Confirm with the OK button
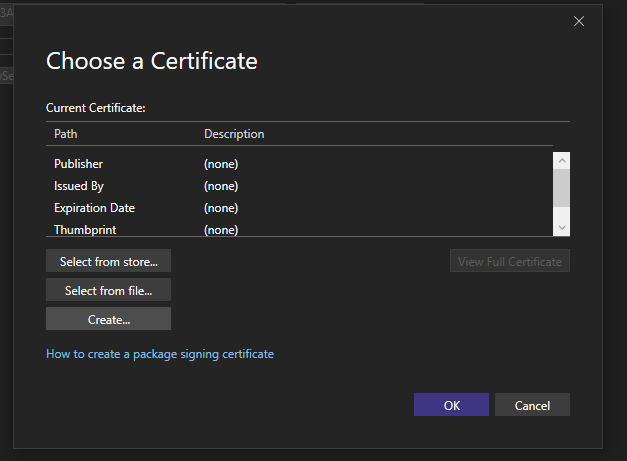 coord(451,405)
